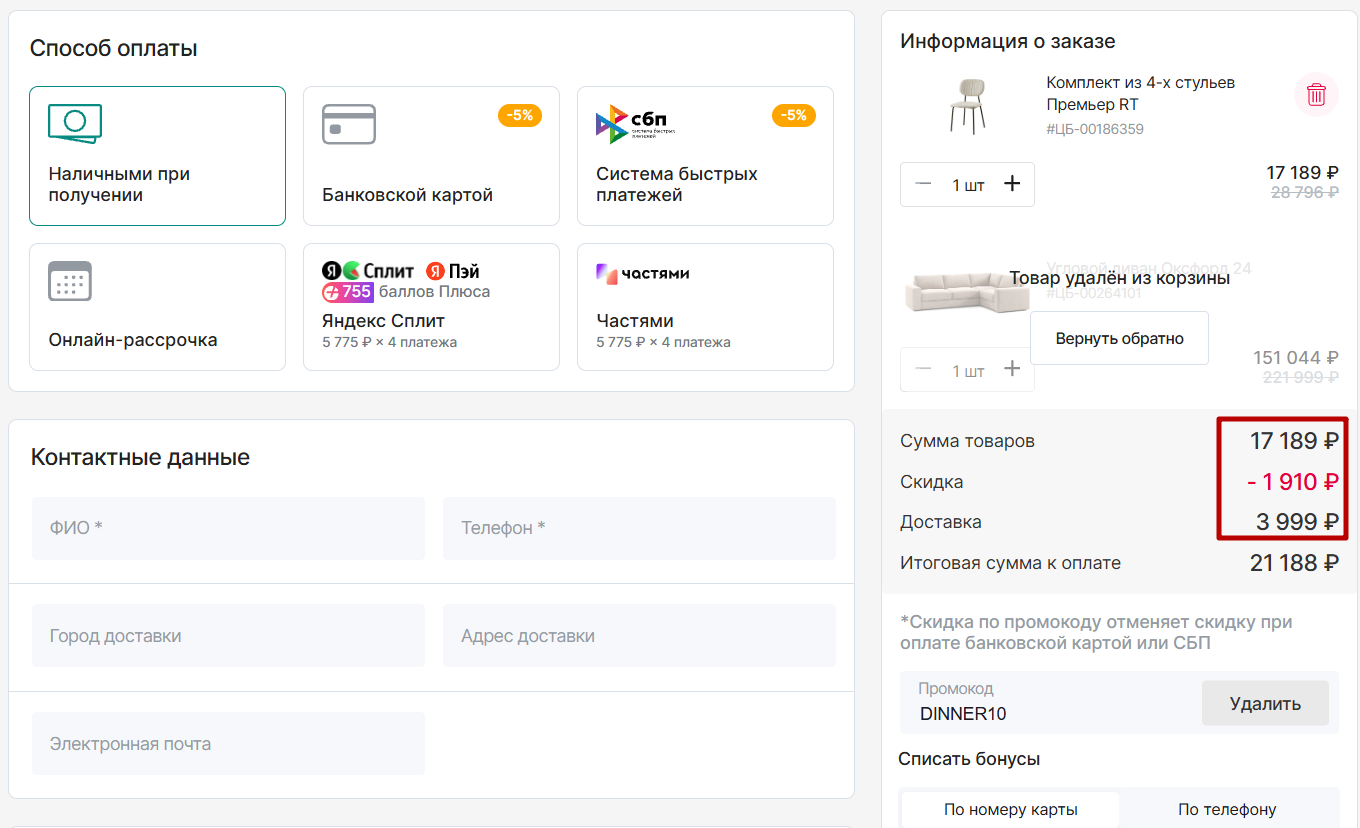Screen dimensions: 1360x828
Task: Choose Яндекс Сплит payment tile
Action: point(431,307)
